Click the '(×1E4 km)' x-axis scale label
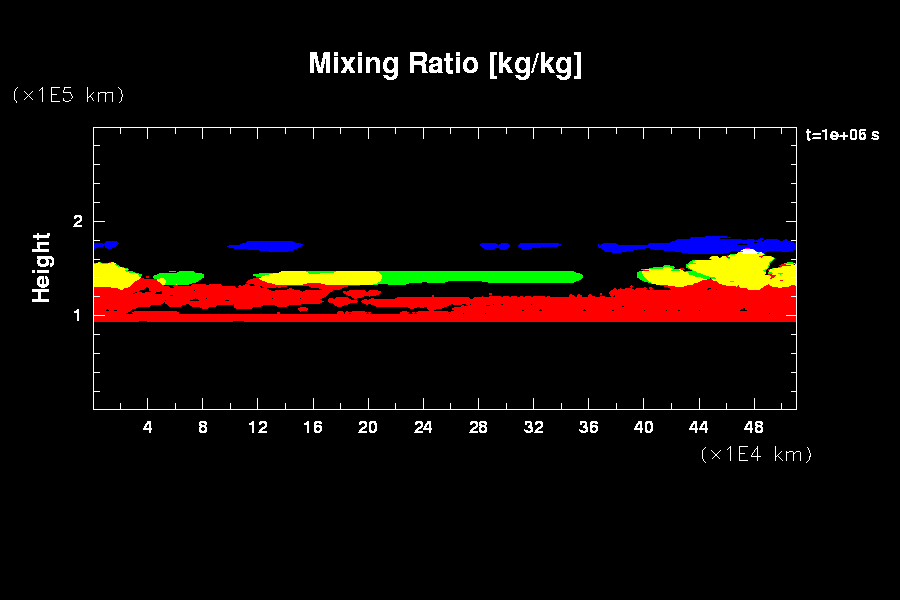The height and width of the screenshot is (600, 900). [x=757, y=454]
